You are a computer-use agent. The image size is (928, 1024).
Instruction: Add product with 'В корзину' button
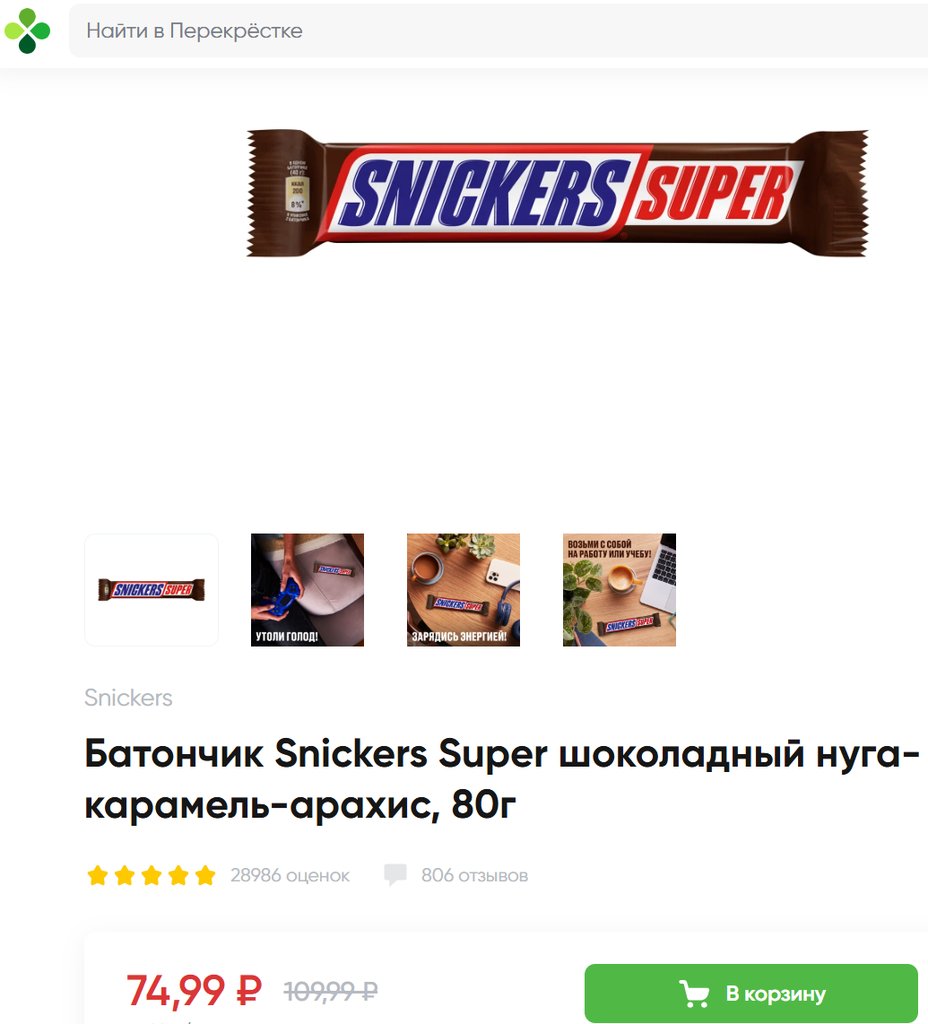[751, 993]
